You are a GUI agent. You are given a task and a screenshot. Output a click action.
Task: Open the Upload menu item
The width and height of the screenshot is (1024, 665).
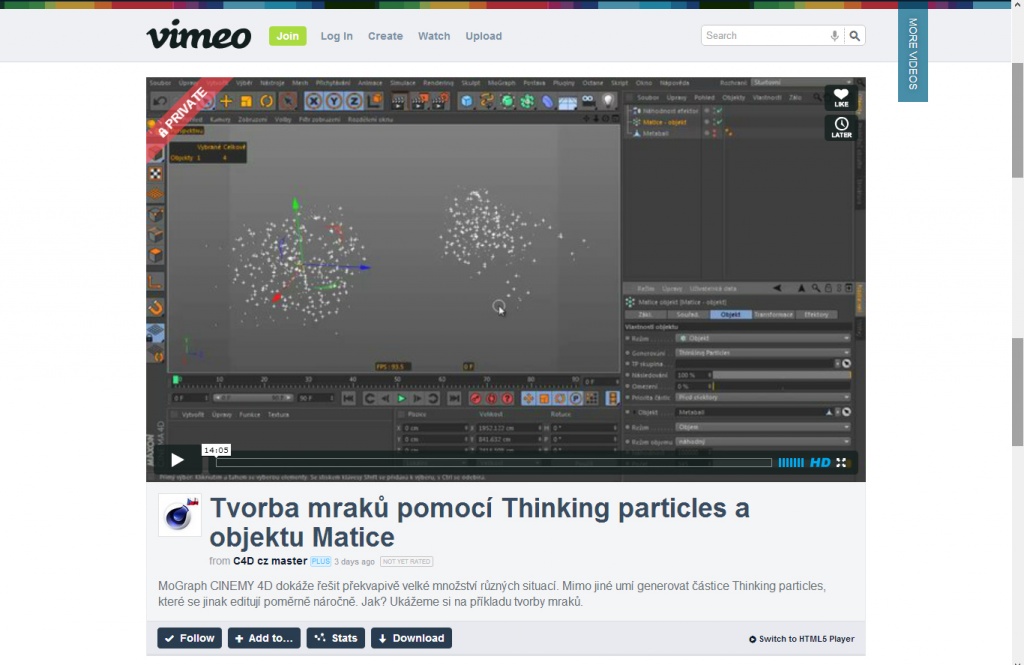[x=483, y=36]
